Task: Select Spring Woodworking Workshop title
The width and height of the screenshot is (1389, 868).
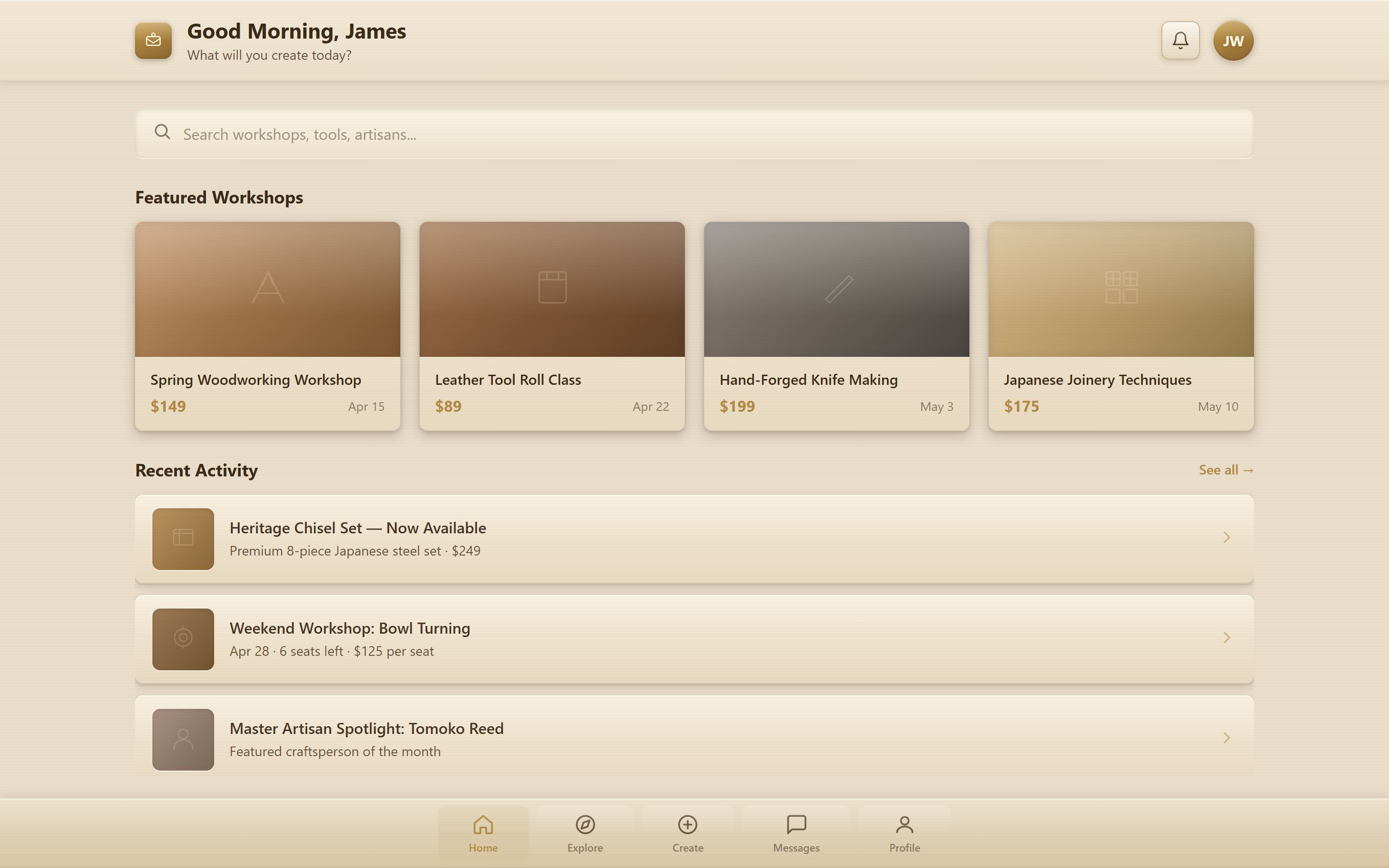Action: point(256,380)
